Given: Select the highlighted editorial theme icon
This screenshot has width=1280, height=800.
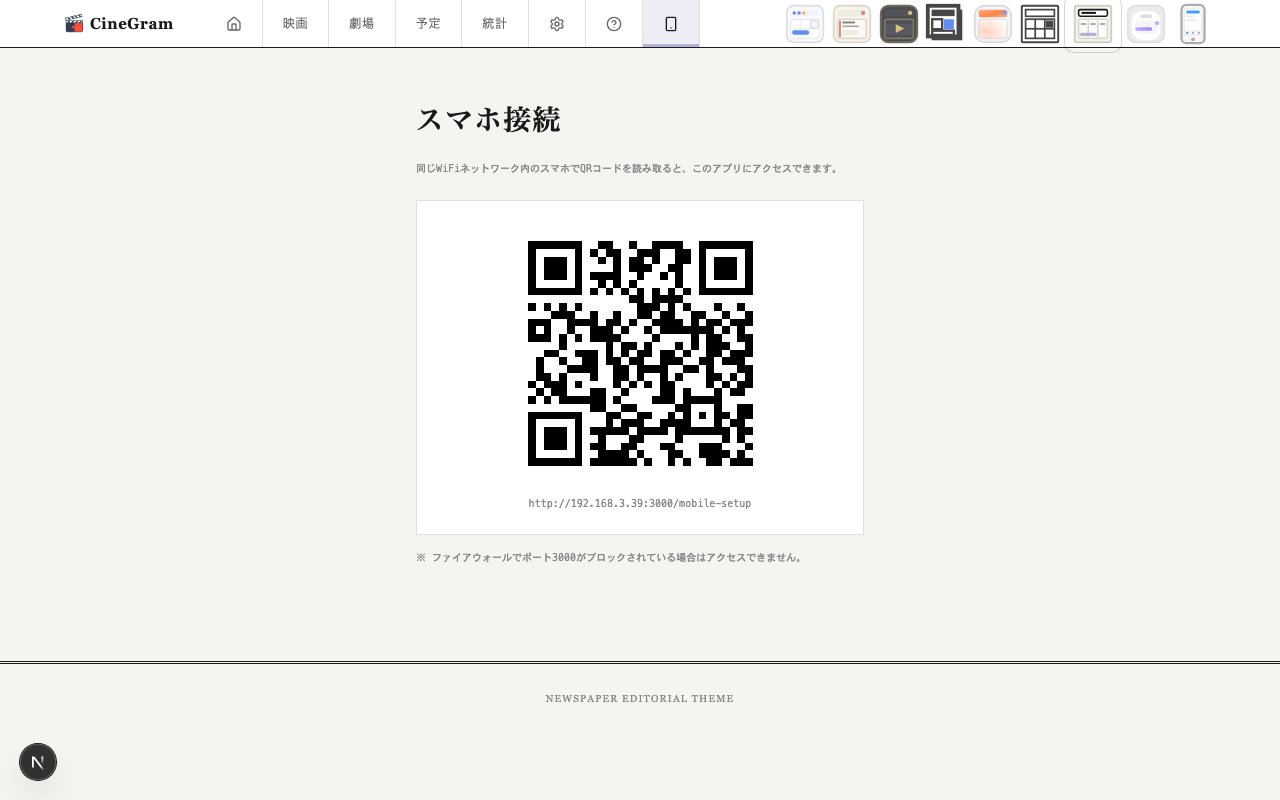Looking at the screenshot, I should 1092,23.
